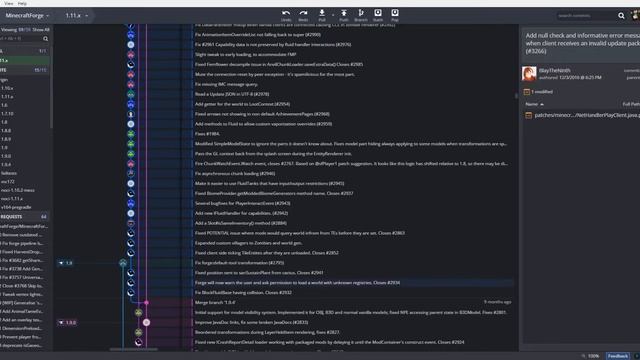Select remote branch 1.9.4
This screenshot has width=640, height=360.
6,164
